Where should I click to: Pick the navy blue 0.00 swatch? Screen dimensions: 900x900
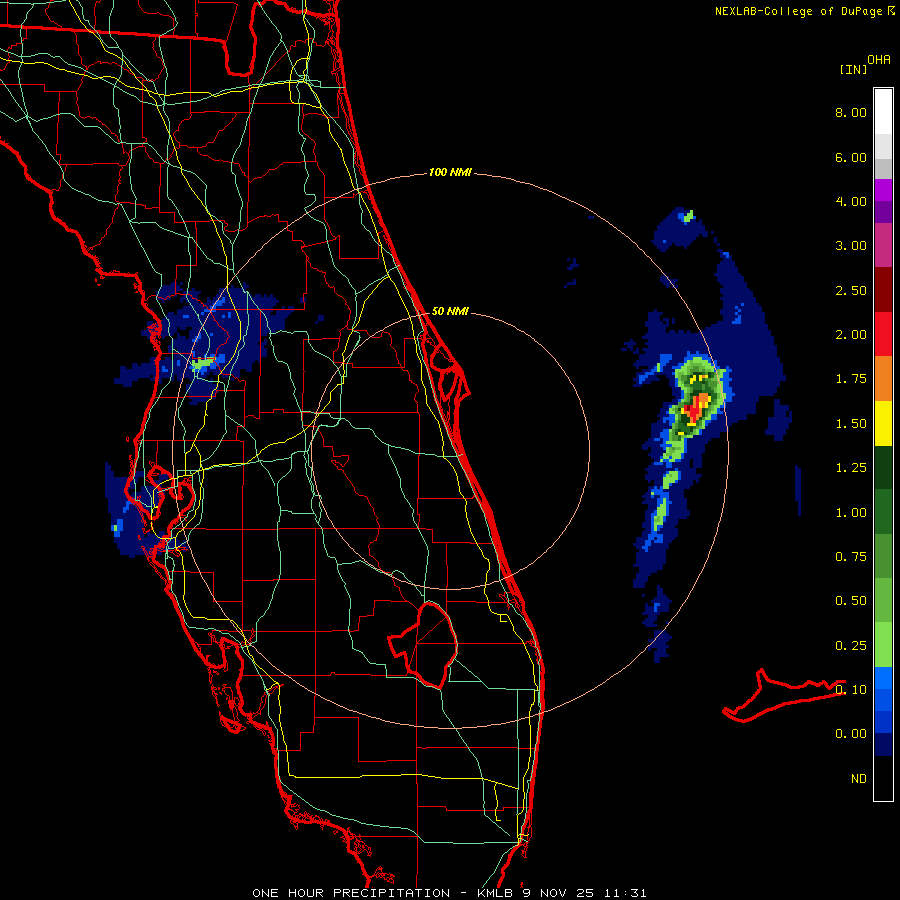point(883,745)
